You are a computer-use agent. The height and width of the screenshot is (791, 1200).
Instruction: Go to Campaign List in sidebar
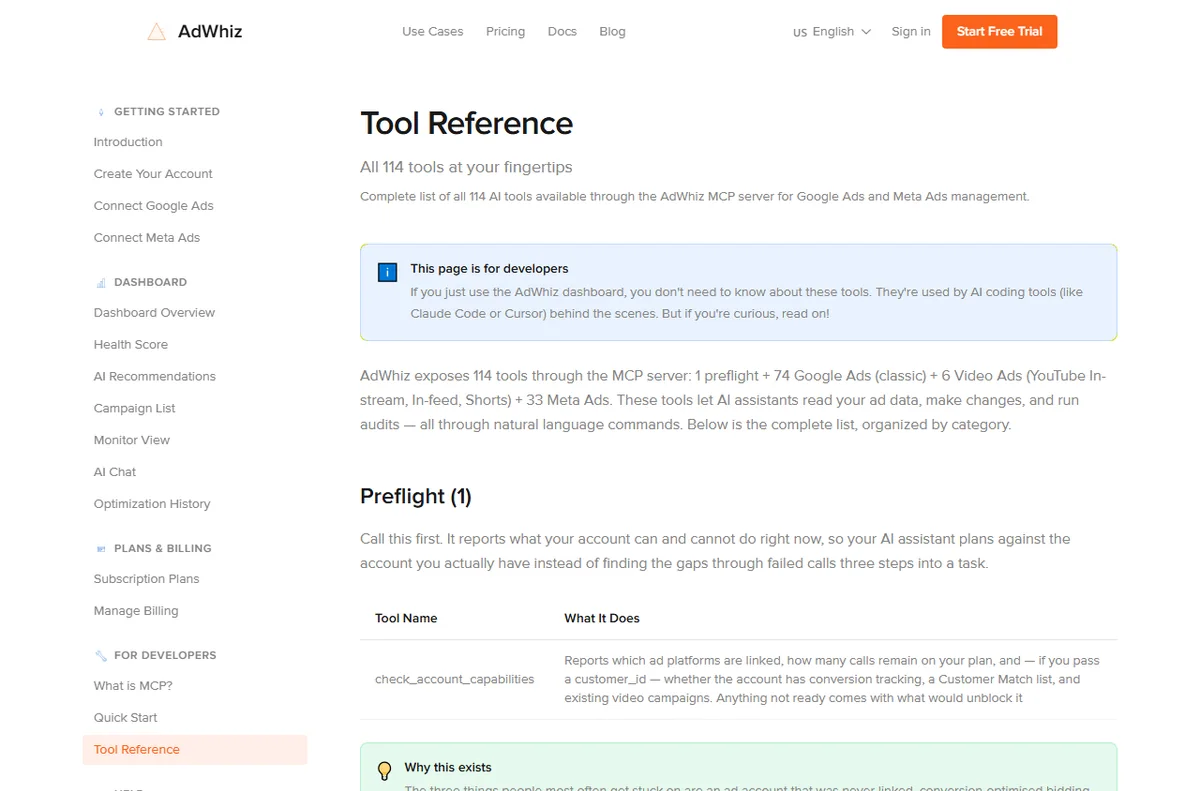click(135, 409)
